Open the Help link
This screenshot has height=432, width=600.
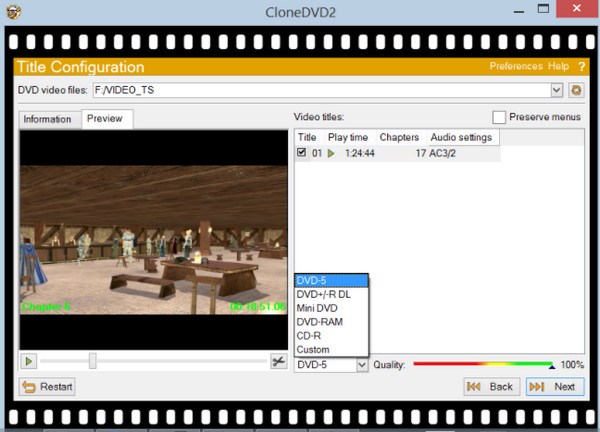tap(558, 66)
